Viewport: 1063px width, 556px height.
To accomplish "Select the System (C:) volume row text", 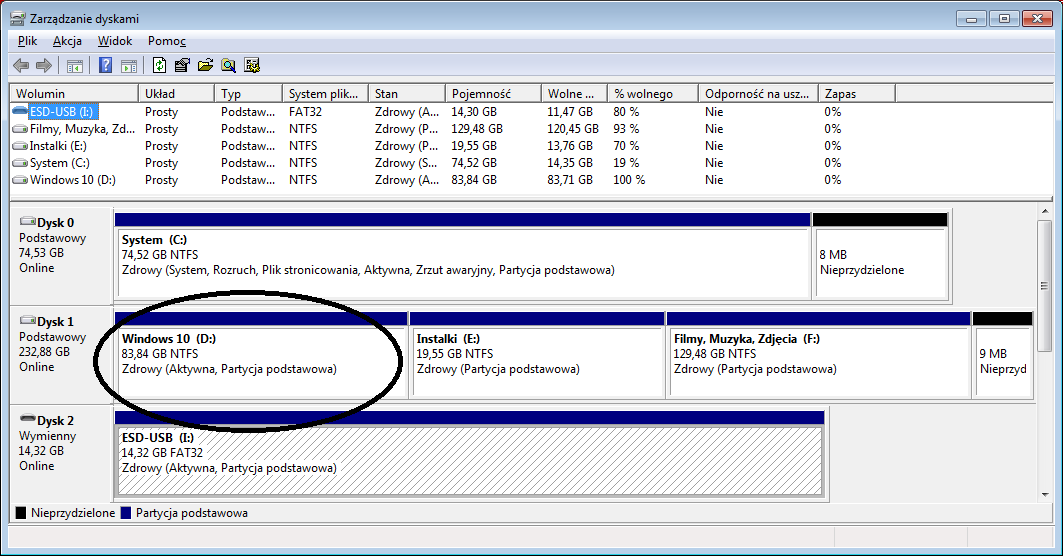I will point(60,163).
